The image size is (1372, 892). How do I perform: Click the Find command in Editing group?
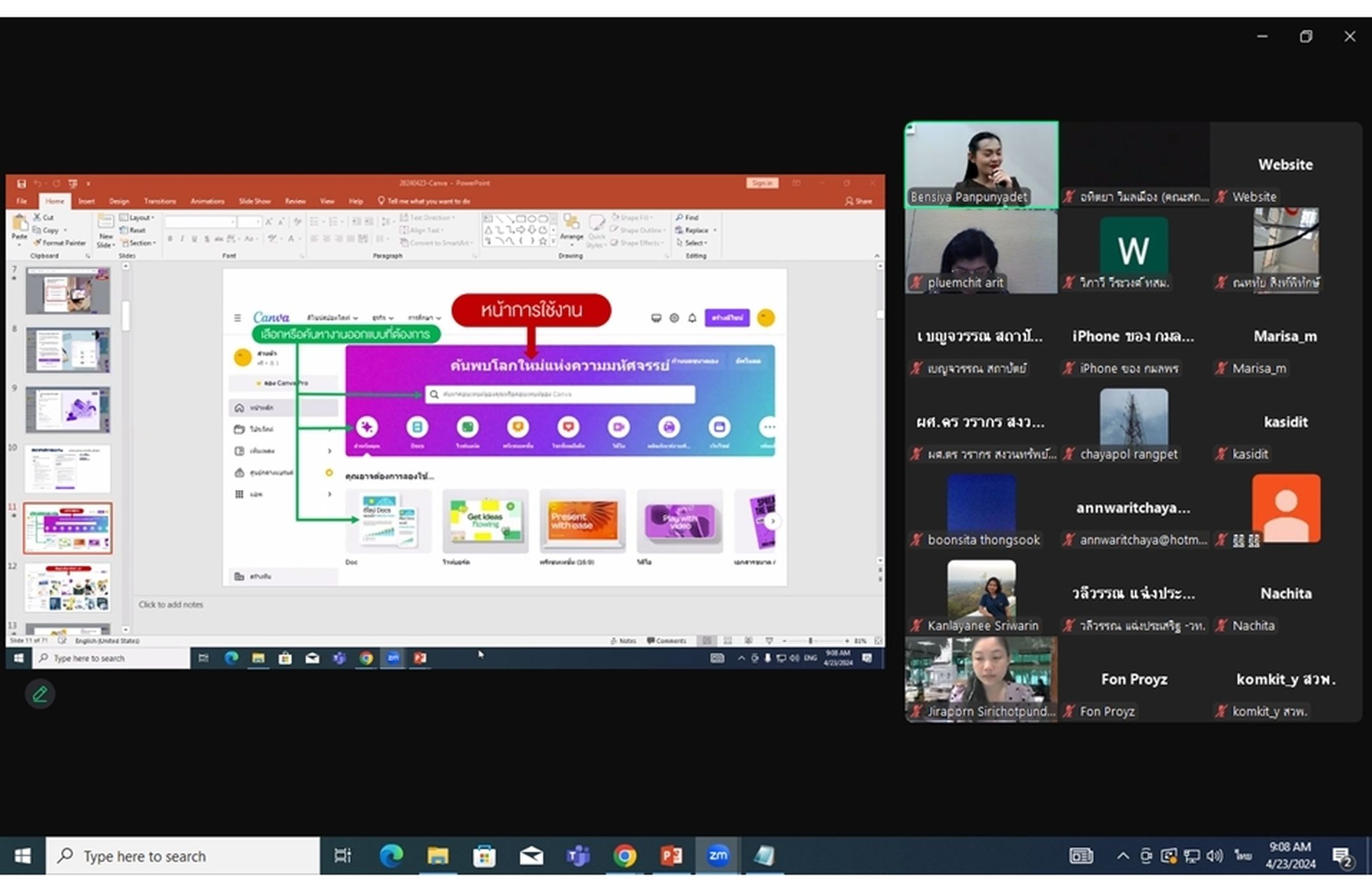click(x=687, y=217)
